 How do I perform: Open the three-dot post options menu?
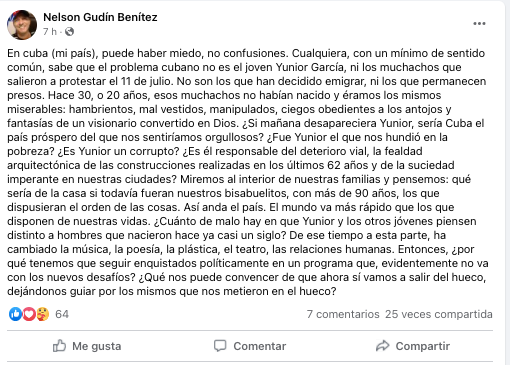point(479,23)
